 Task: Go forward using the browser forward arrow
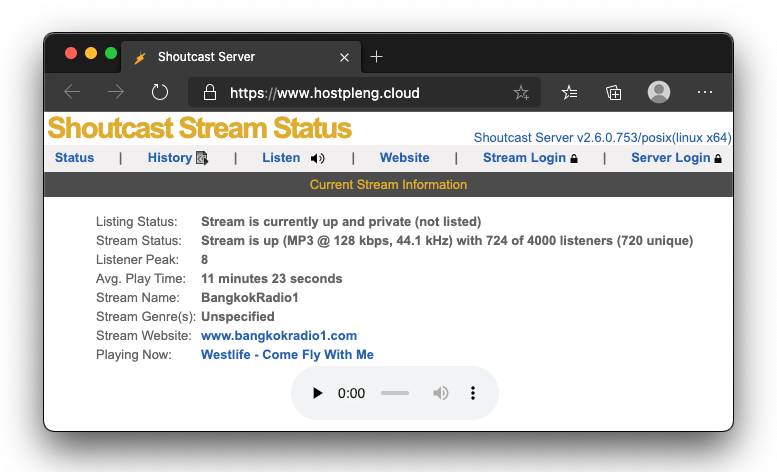pos(116,92)
